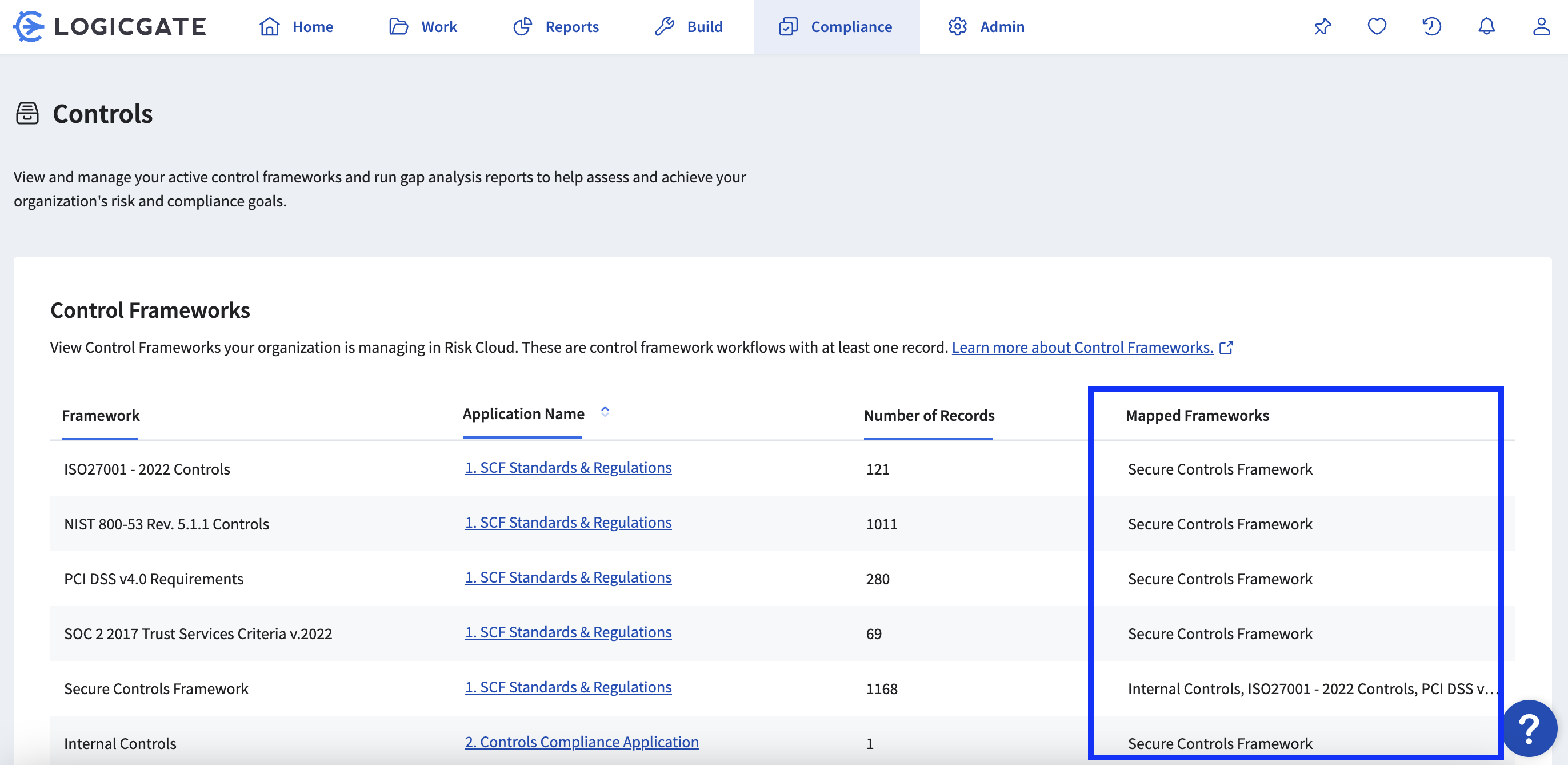This screenshot has width=1568, height=765.
Task: Open recent history clock icon
Action: pyautogui.click(x=1431, y=27)
